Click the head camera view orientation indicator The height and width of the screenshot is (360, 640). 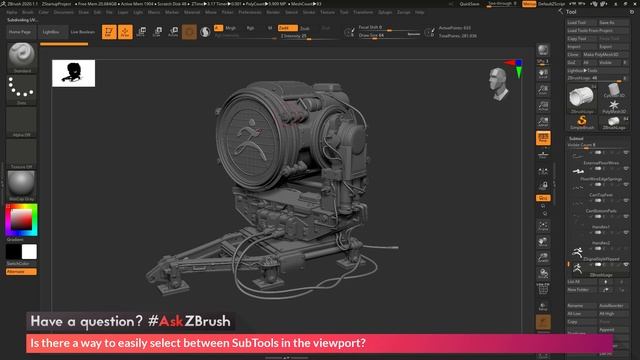(x=498, y=84)
